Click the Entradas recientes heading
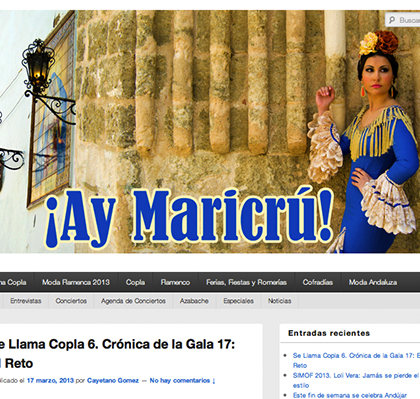Viewport: 420px width, 399px height. 329,333
